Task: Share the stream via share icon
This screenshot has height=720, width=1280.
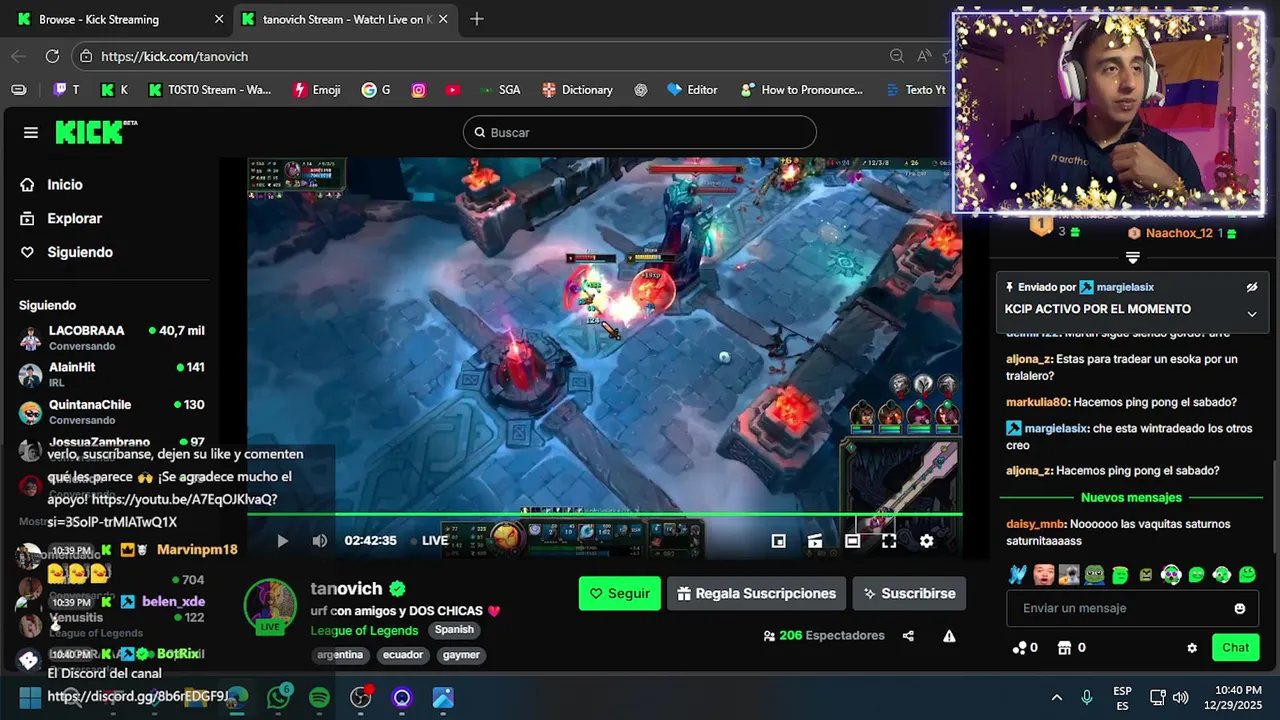Action: tap(908, 636)
